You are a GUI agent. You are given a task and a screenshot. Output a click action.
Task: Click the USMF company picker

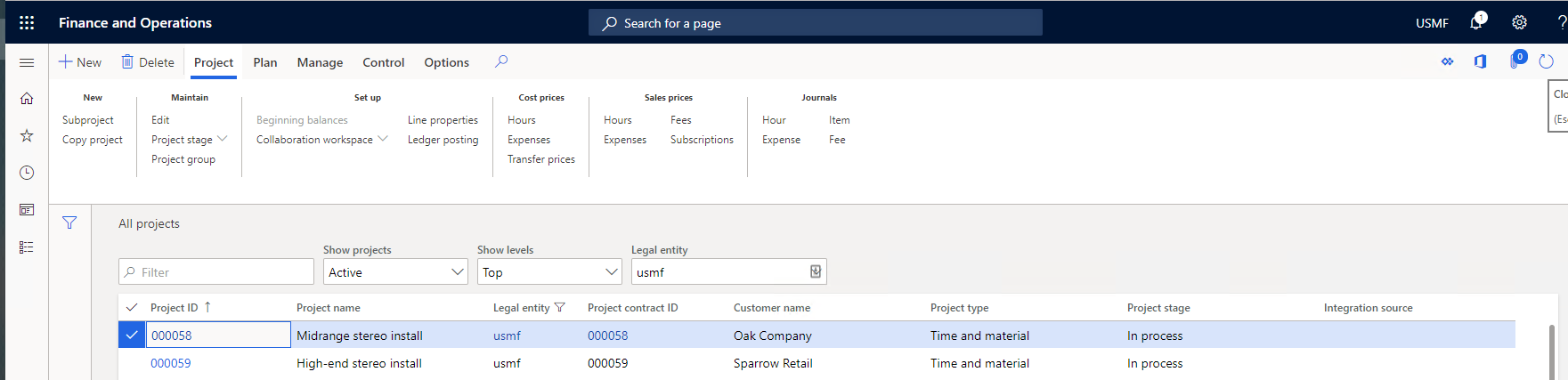(1432, 23)
